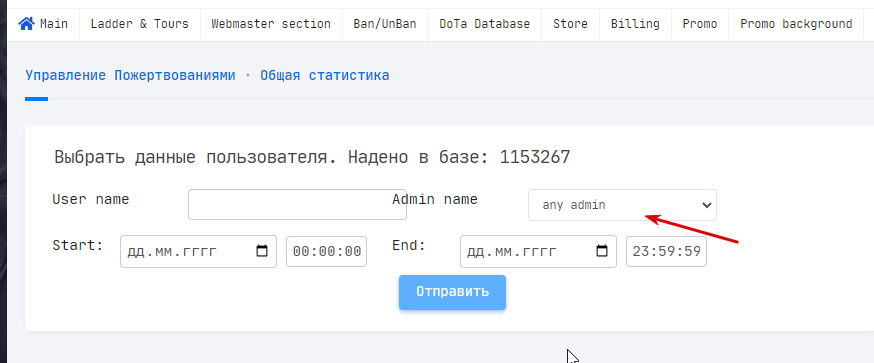Select DoTa Database in navigation
The height and width of the screenshot is (363, 874).
[x=484, y=24]
